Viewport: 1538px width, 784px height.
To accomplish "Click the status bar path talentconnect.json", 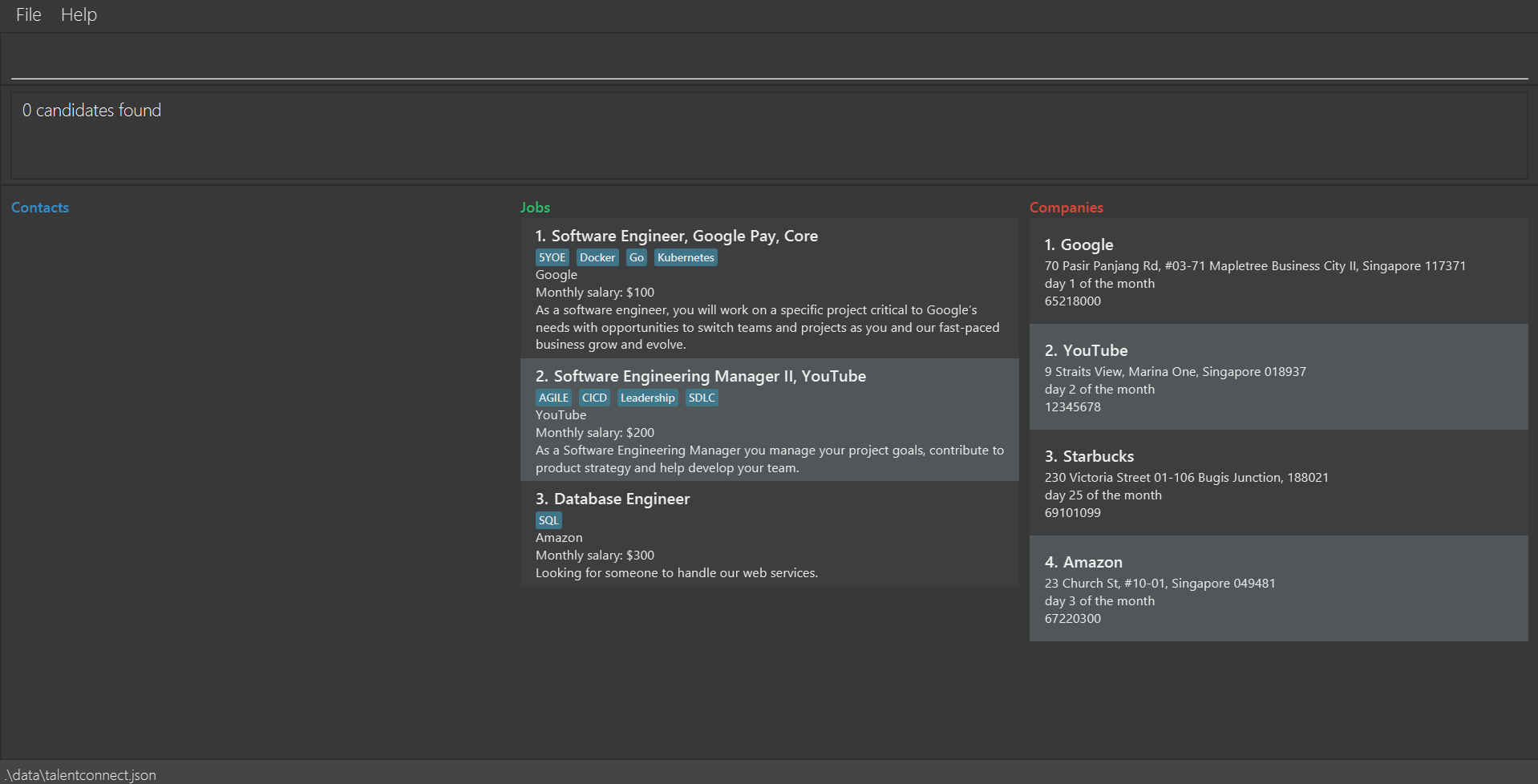I will (x=81, y=775).
